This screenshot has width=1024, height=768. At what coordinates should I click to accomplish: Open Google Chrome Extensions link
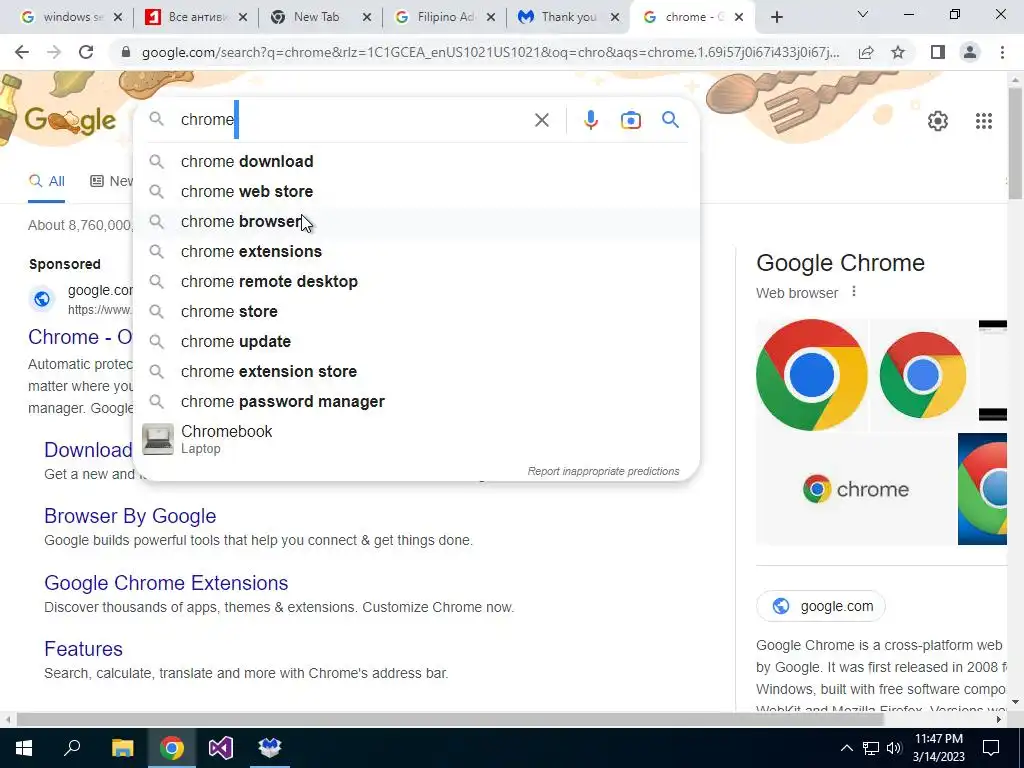[x=166, y=583]
